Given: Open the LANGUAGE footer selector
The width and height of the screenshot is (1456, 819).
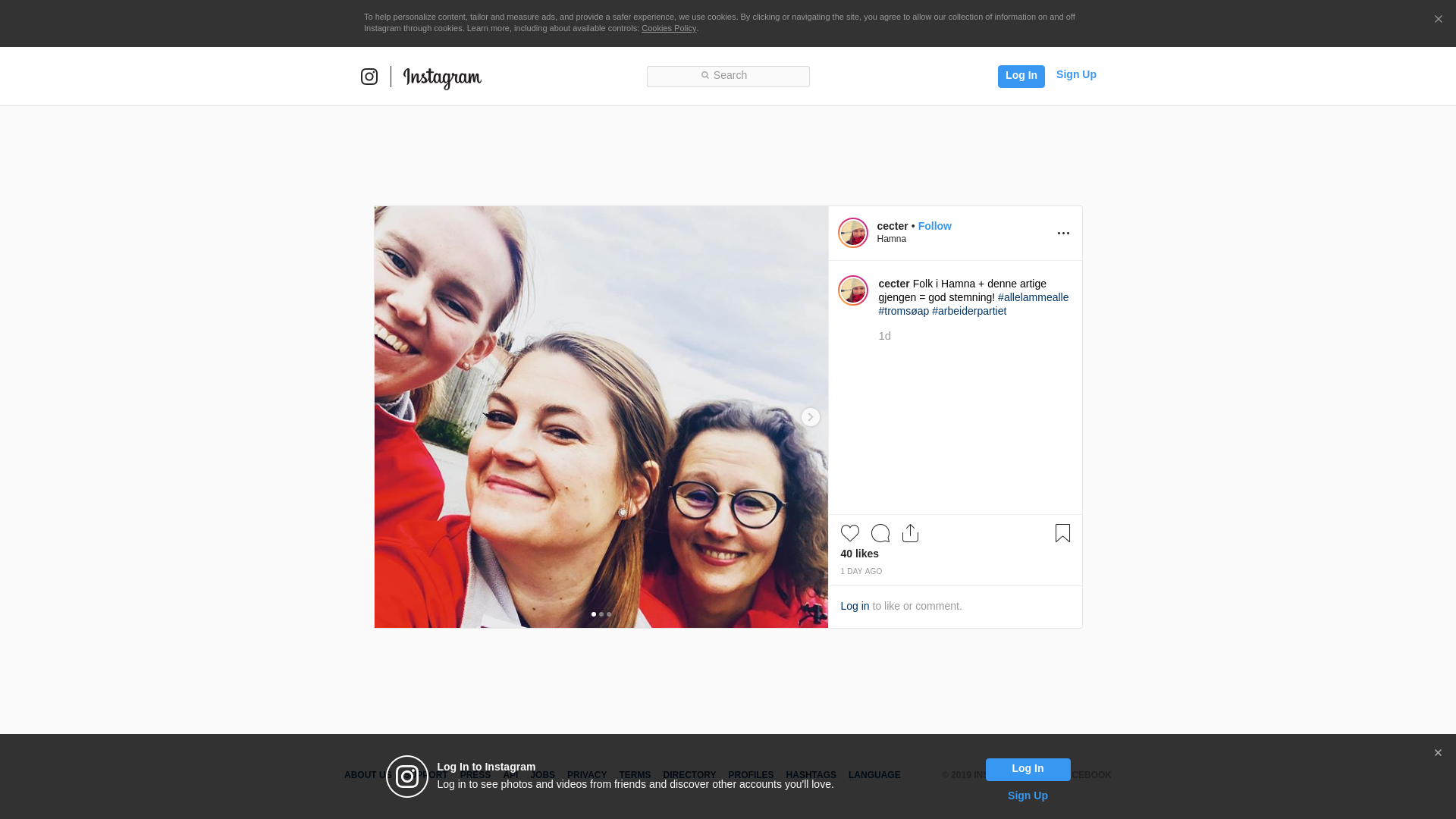Looking at the screenshot, I should coord(874,775).
